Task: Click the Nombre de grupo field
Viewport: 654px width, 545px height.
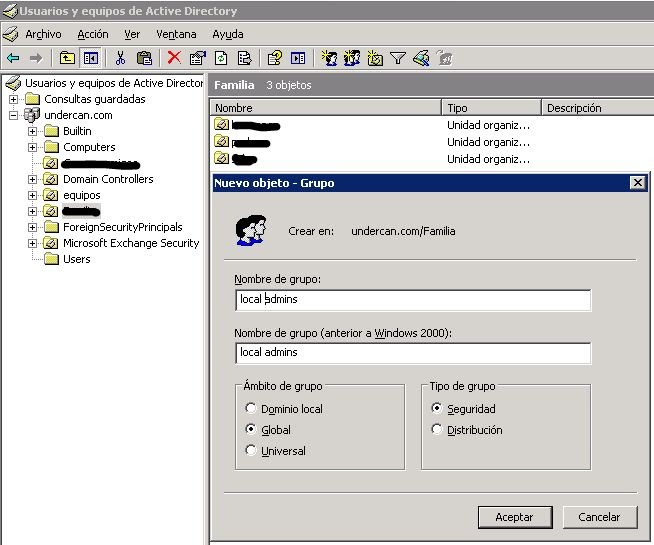Action: pyautogui.click(x=413, y=300)
